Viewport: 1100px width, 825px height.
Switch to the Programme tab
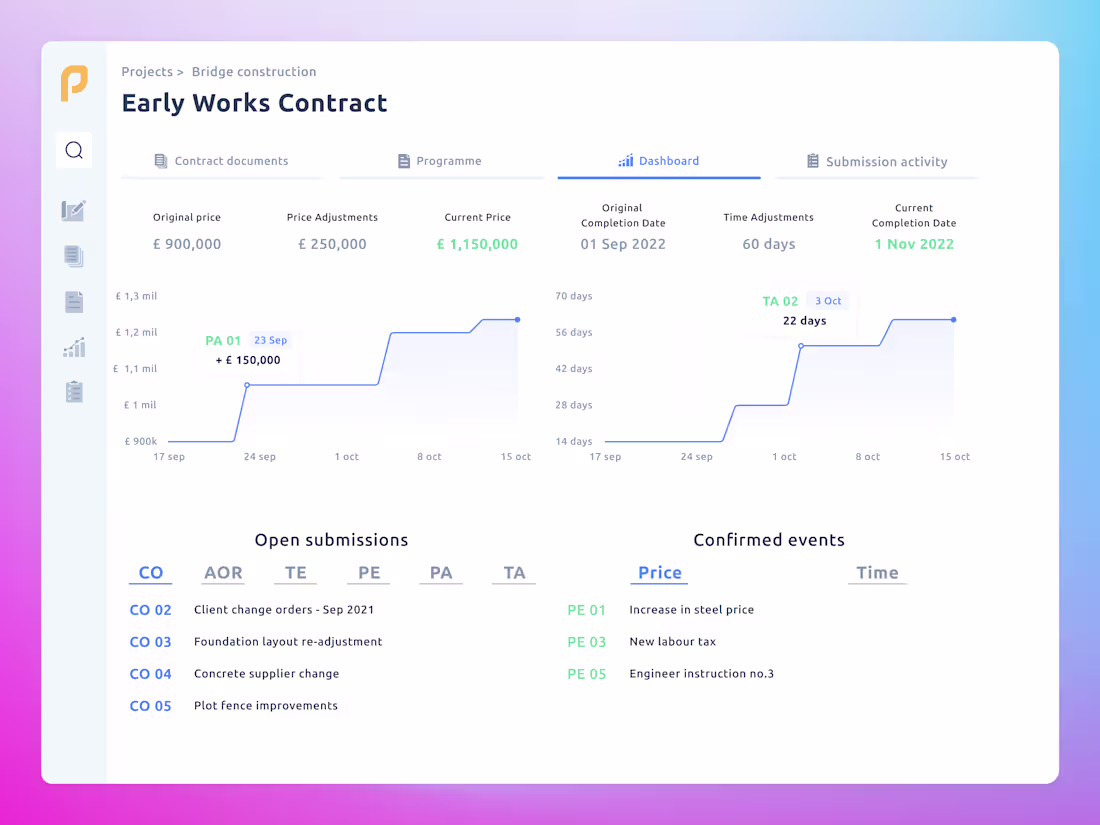(x=440, y=160)
